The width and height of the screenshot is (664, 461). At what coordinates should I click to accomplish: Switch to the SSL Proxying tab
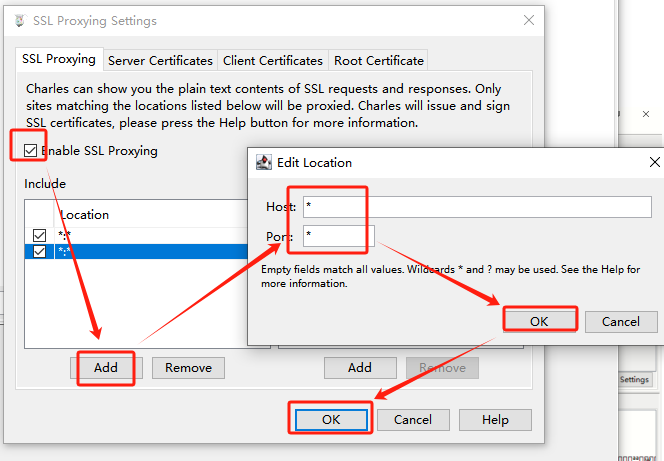[59, 59]
